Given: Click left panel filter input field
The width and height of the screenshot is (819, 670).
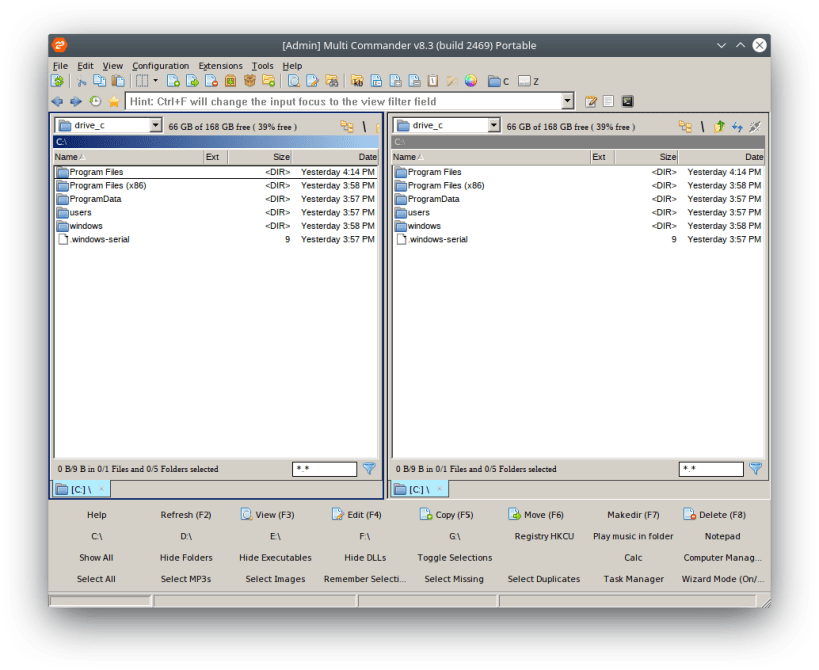Looking at the screenshot, I should [324, 469].
